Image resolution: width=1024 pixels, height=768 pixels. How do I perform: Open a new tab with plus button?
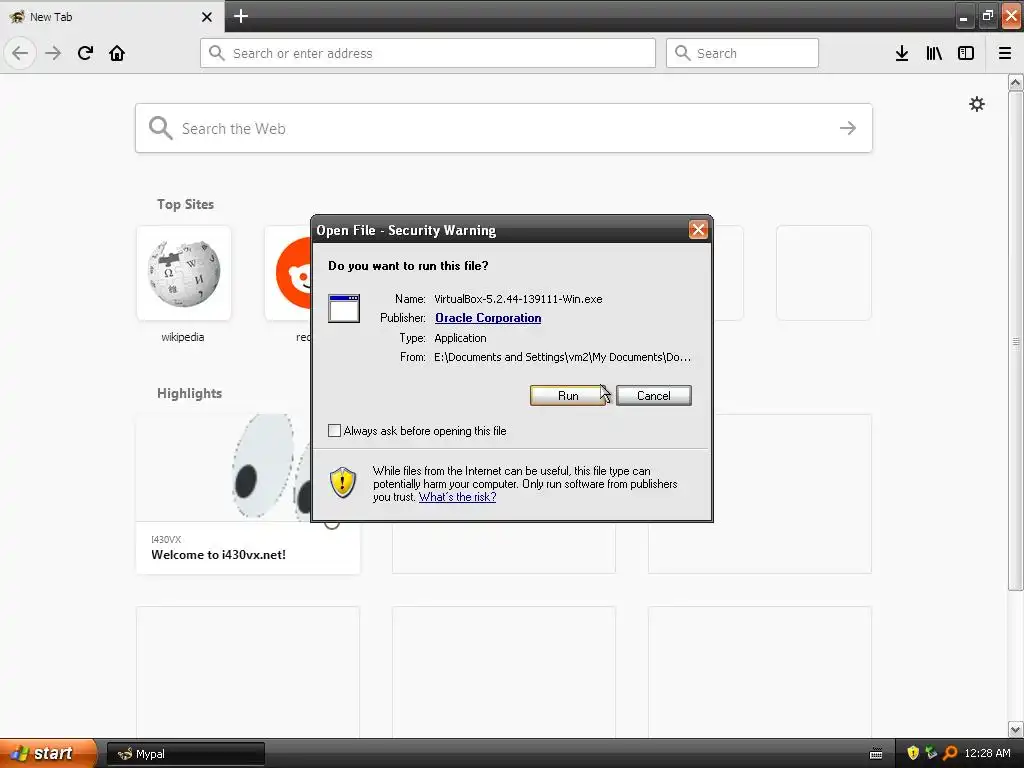tap(241, 16)
